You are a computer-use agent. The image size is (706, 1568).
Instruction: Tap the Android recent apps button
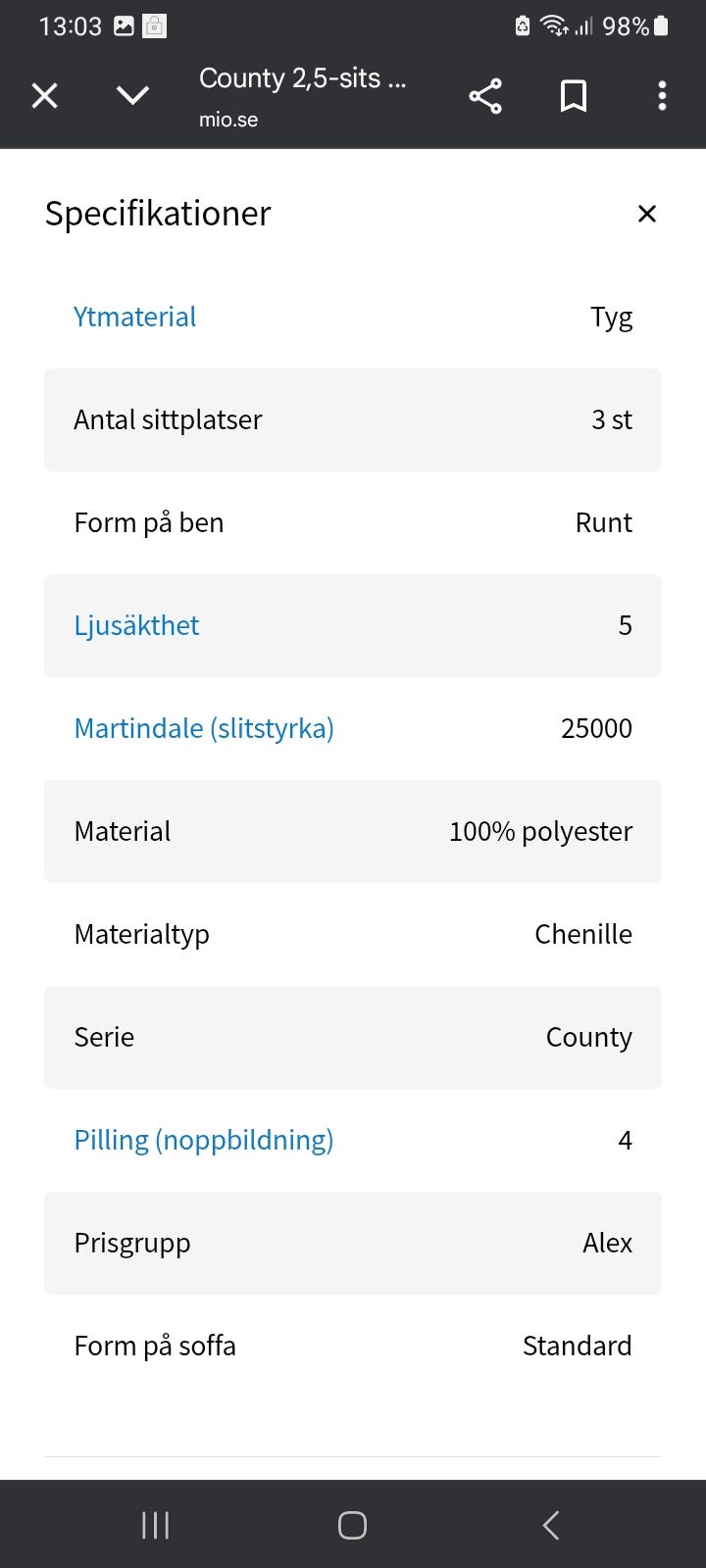click(x=155, y=1525)
